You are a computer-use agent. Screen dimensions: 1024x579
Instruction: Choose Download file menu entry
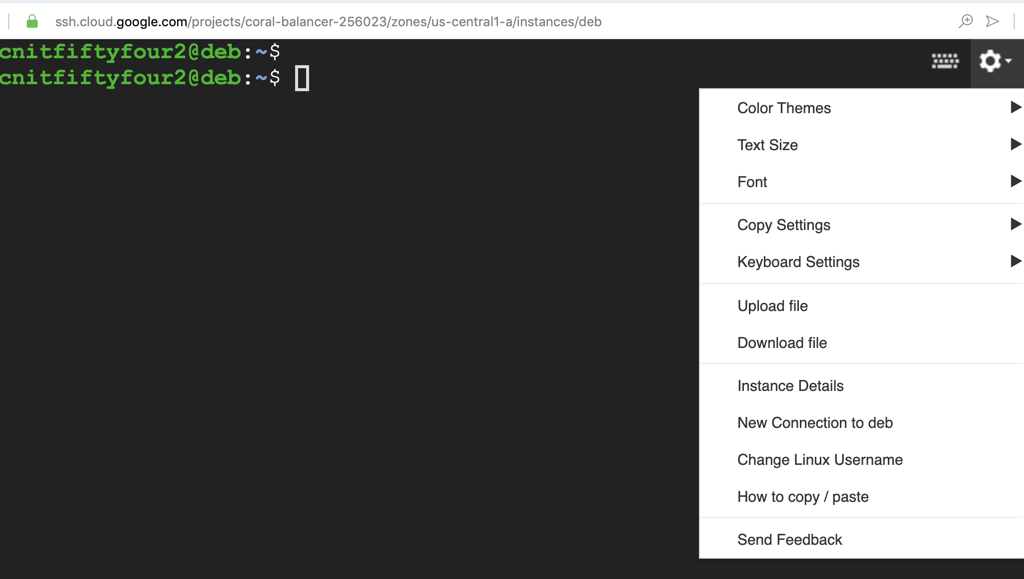(782, 343)
